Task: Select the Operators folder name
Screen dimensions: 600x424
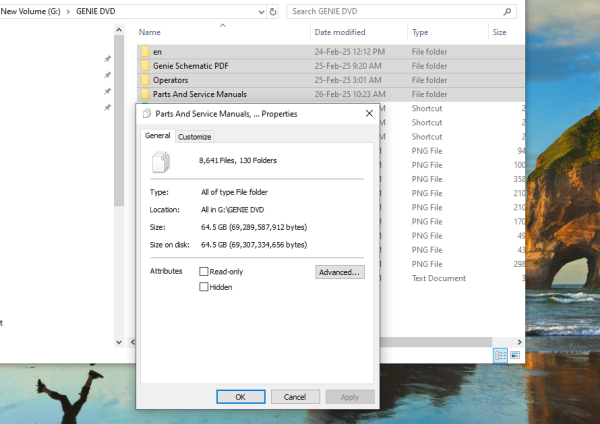Action: [x=171, y=80]
